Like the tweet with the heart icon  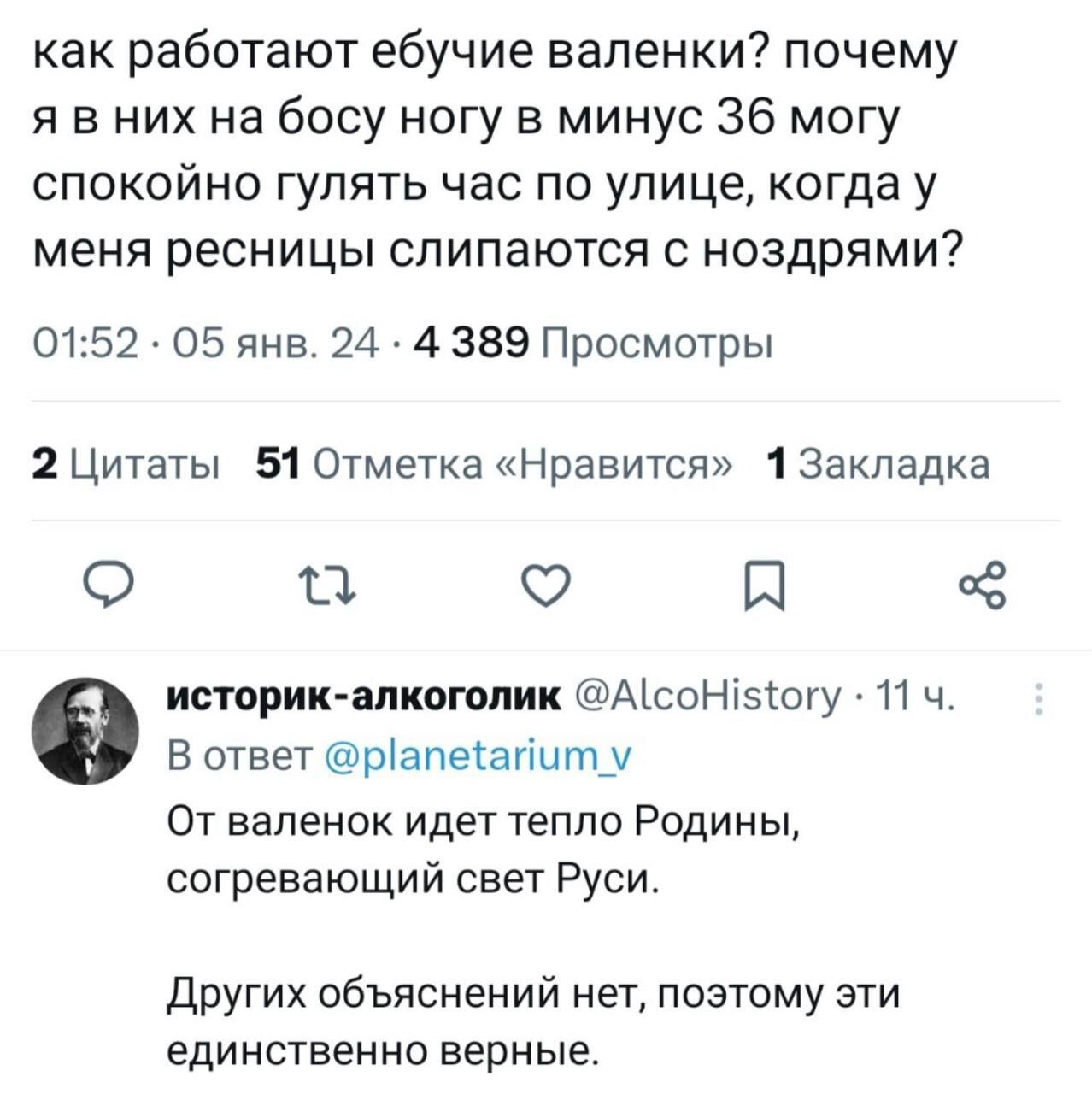click(x=546, y=587)
